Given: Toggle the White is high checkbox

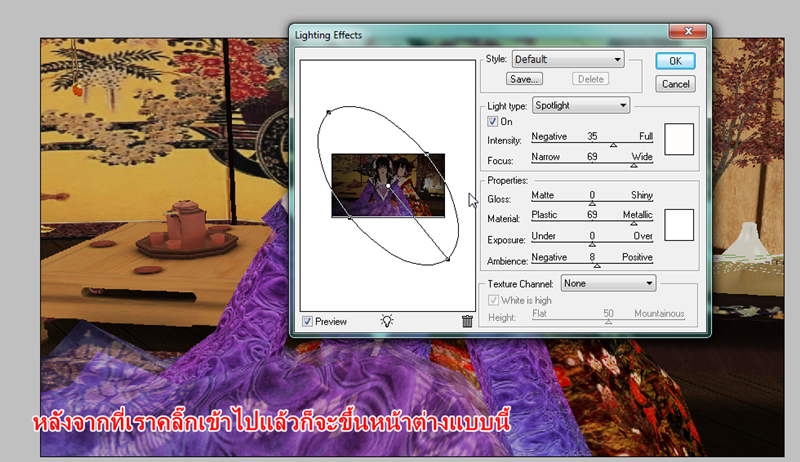Looking at the screenshot, I should (493, 300).
